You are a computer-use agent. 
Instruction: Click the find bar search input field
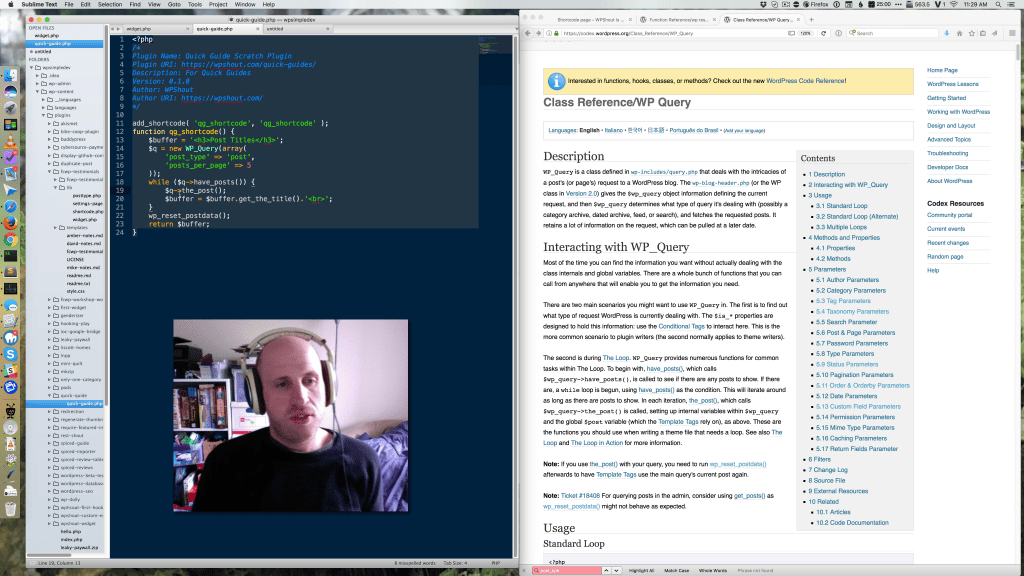568,570
